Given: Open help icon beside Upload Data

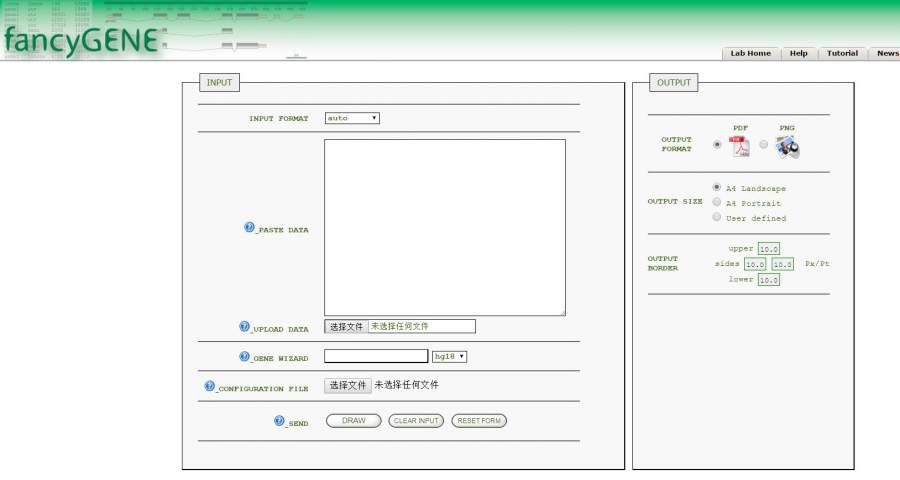Looking at the screenshot, I should [x=245, y=327].
